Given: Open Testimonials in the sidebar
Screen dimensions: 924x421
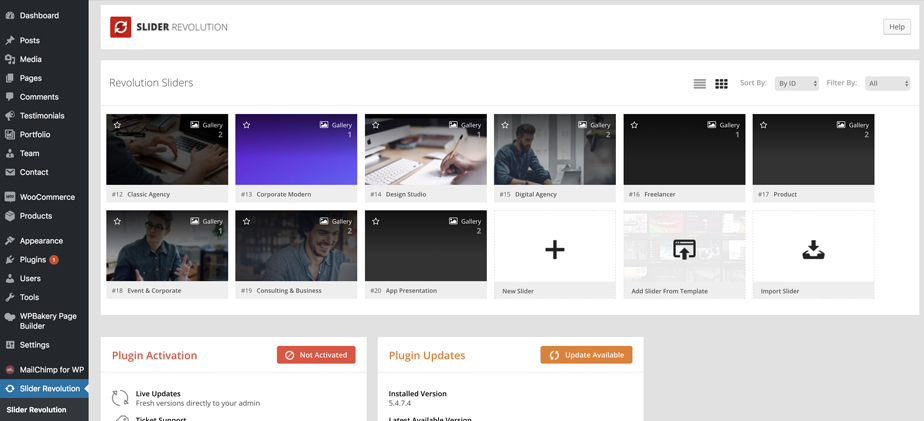Looking at the screenshot, I should pyautogui.click(x=44, y=116).
